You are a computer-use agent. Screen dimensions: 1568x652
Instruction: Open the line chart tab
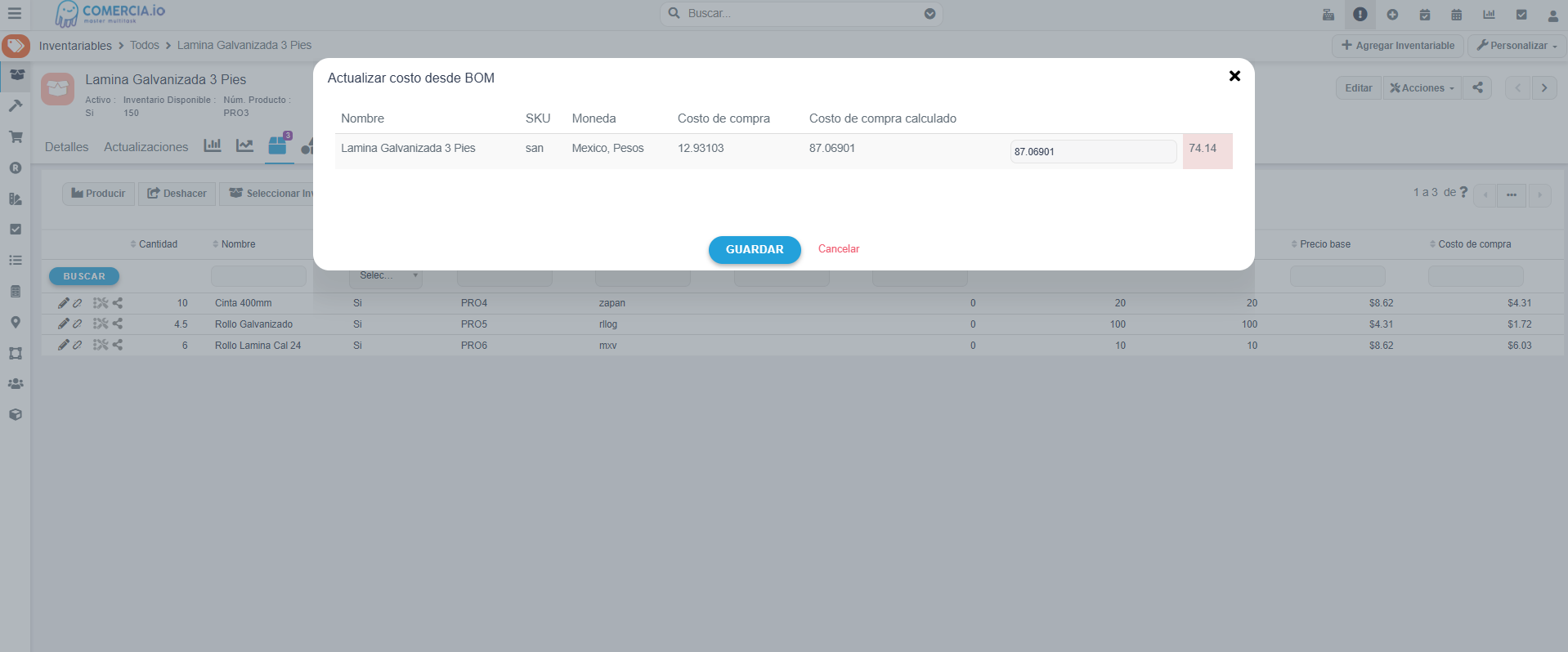click(244, 145)
